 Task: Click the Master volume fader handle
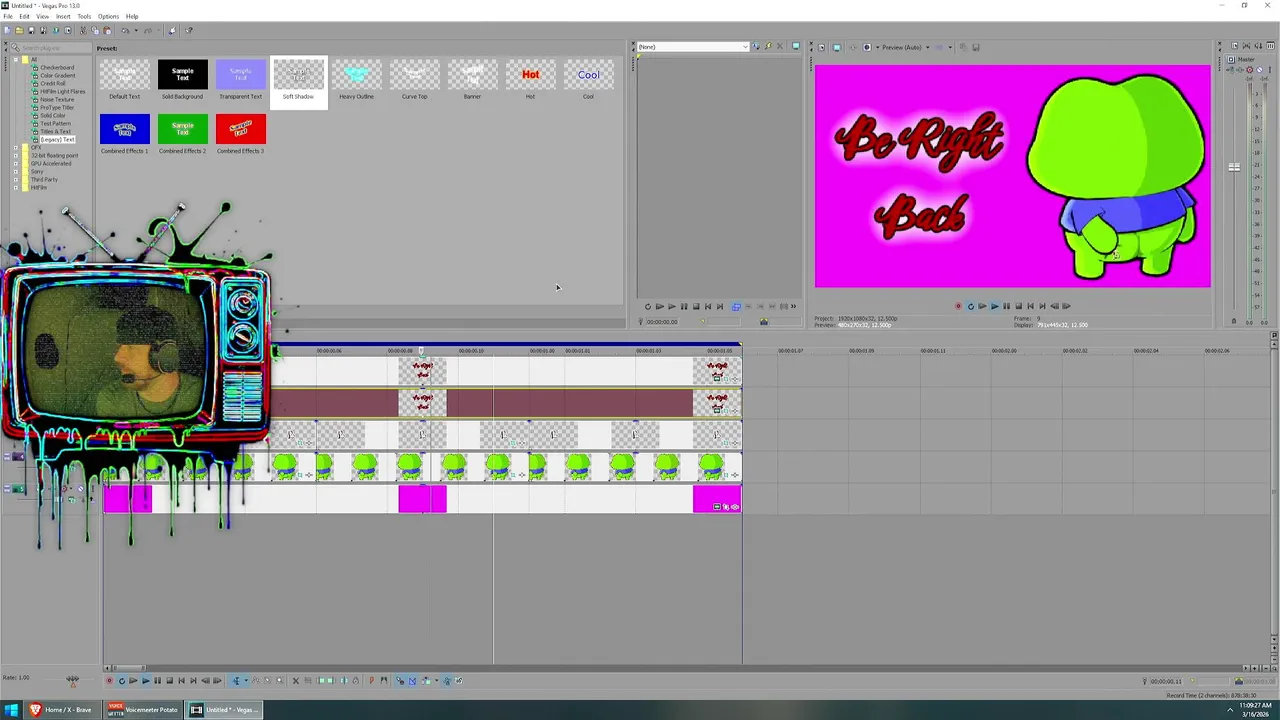tap(1234, 167)
